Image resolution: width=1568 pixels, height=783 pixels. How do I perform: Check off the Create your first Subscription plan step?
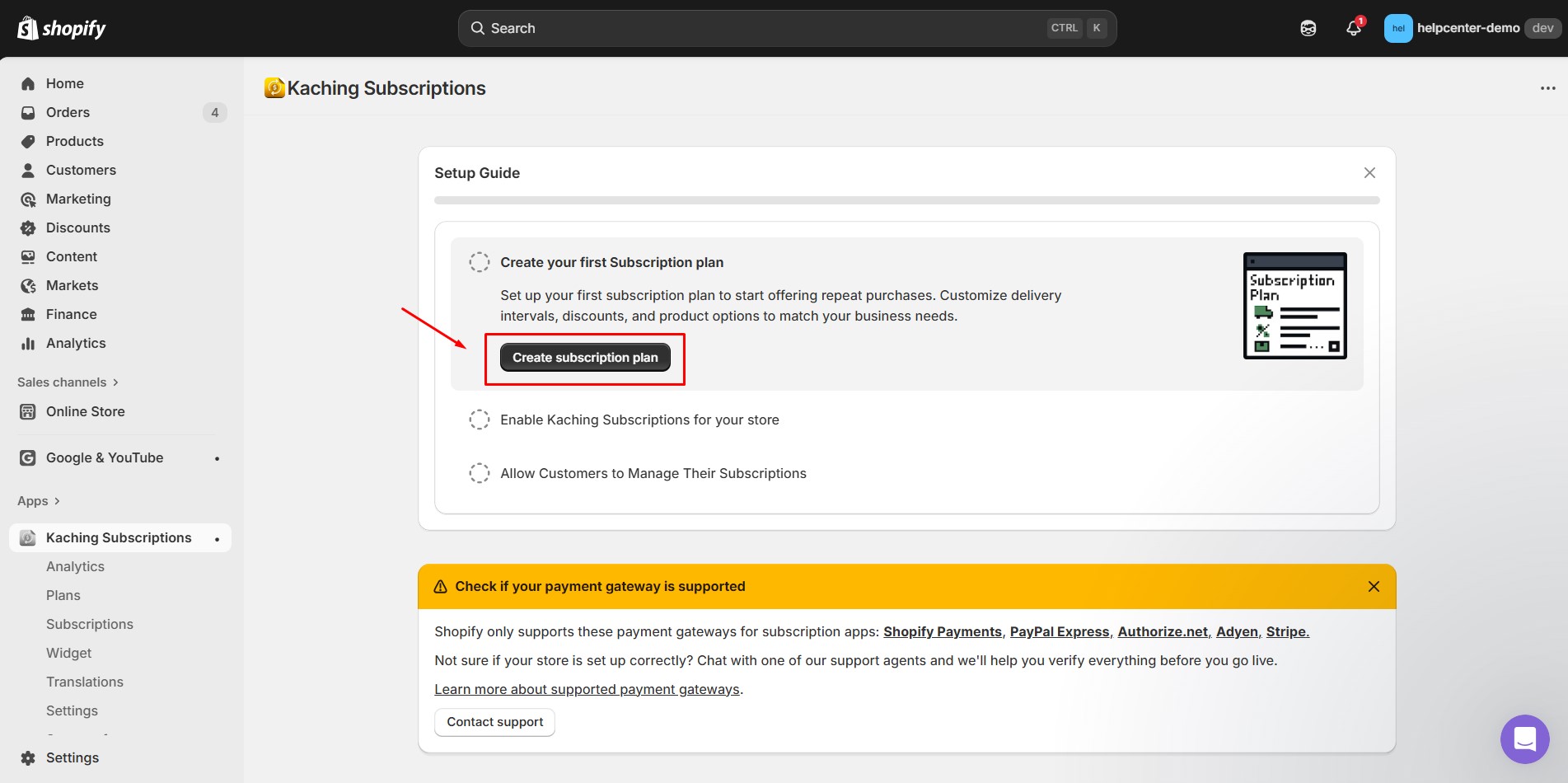(480, 261)
